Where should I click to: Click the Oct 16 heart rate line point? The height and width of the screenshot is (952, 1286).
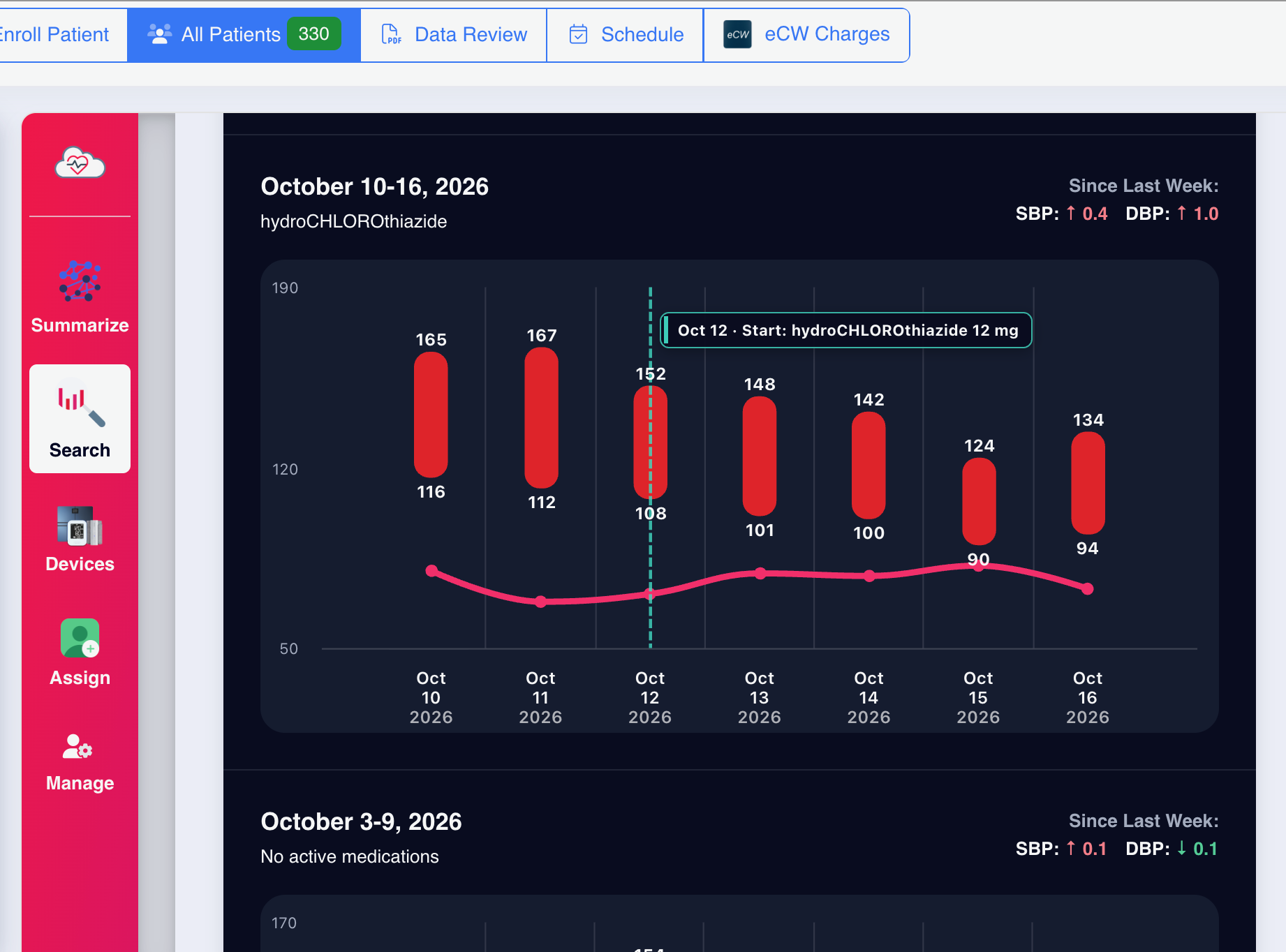coord(1088,589)
